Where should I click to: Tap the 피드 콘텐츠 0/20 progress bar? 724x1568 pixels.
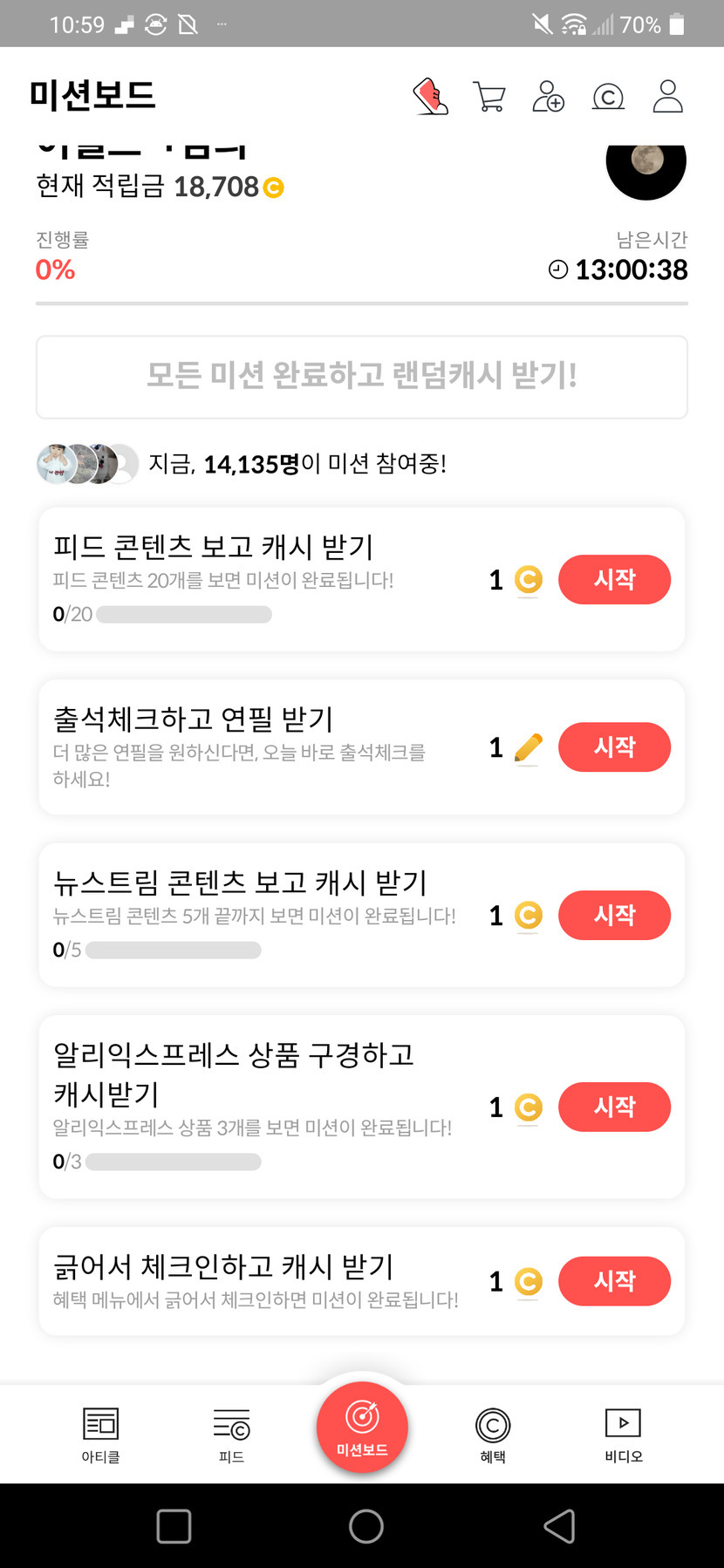pyautogui.click(x=184, y=615)
